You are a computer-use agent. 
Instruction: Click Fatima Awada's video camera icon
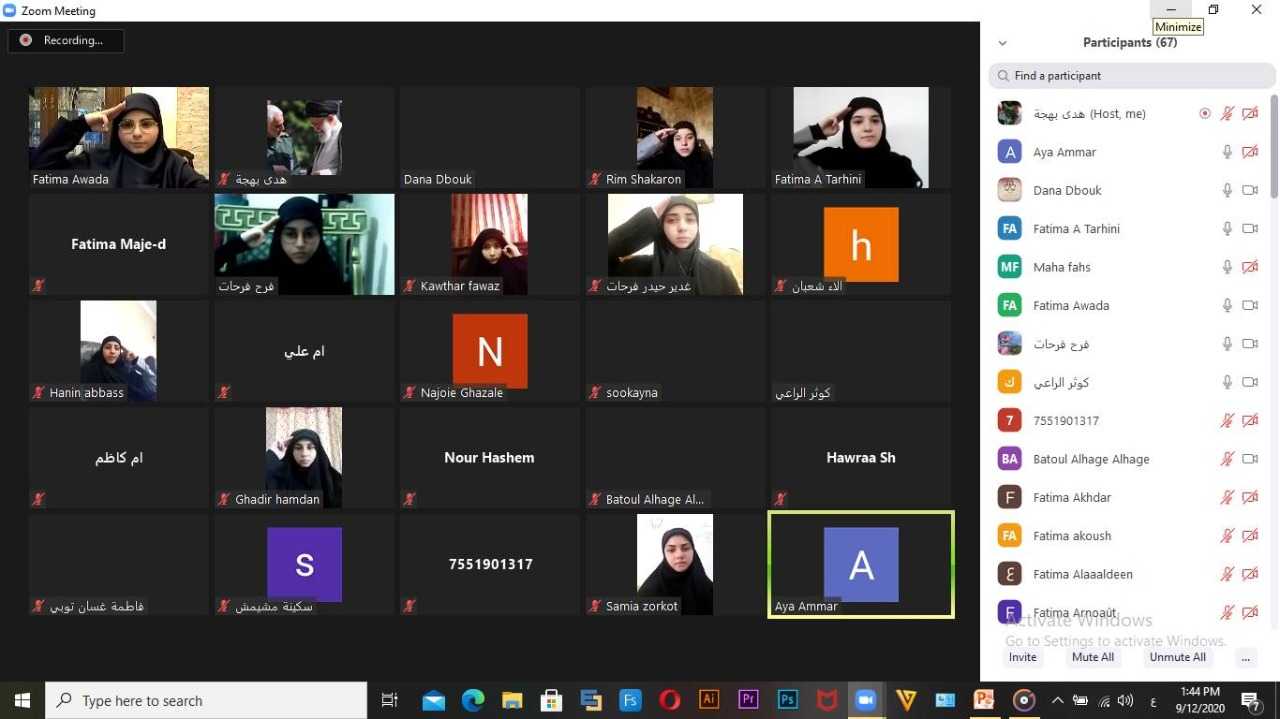coord(1249,305)
